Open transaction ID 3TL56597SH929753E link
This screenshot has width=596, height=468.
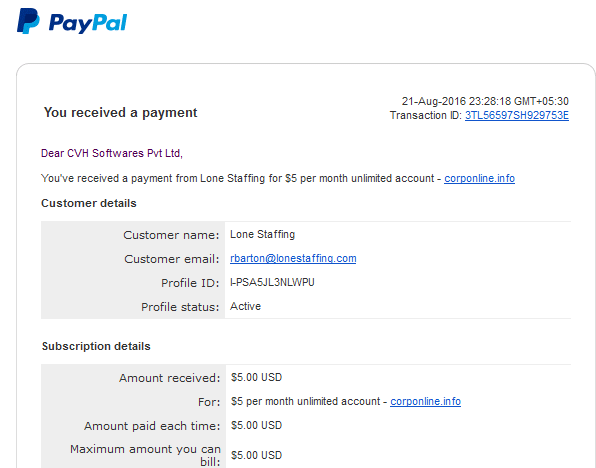(x=517, y=115)
